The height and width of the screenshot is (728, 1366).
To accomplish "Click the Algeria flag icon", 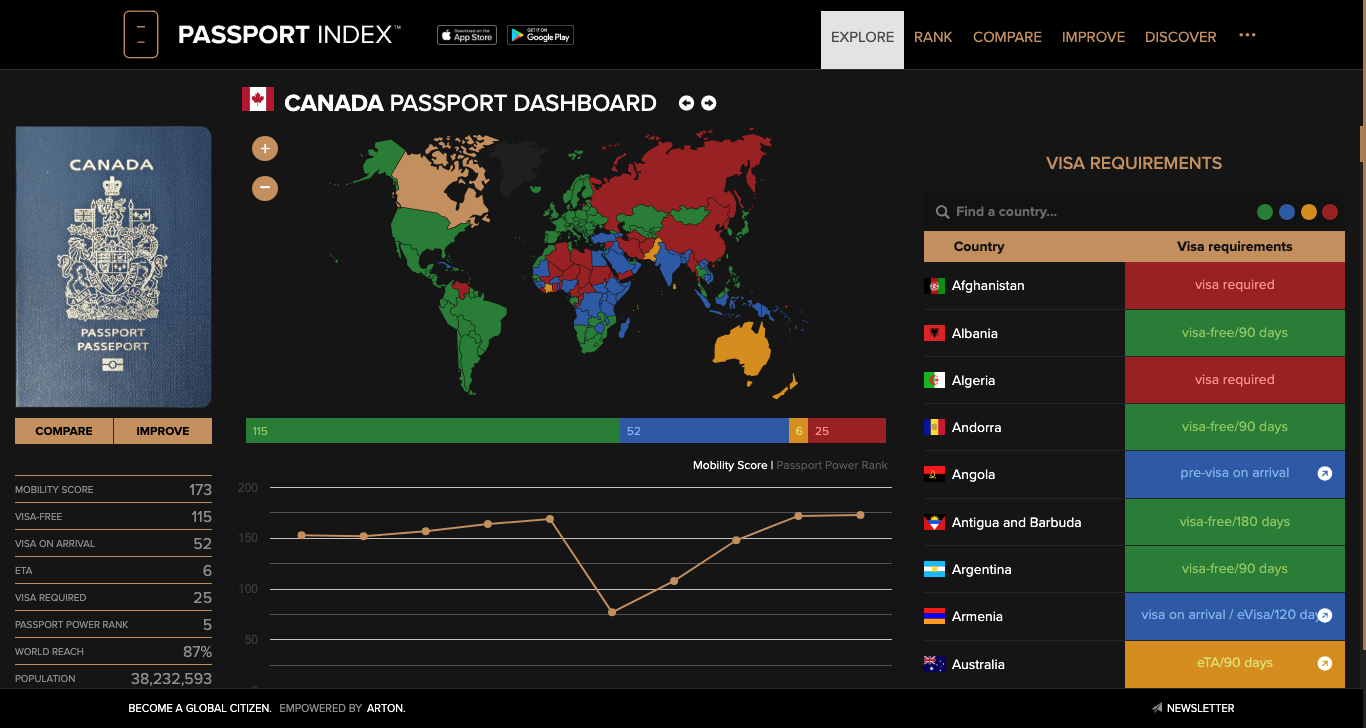I will [935, 380].
